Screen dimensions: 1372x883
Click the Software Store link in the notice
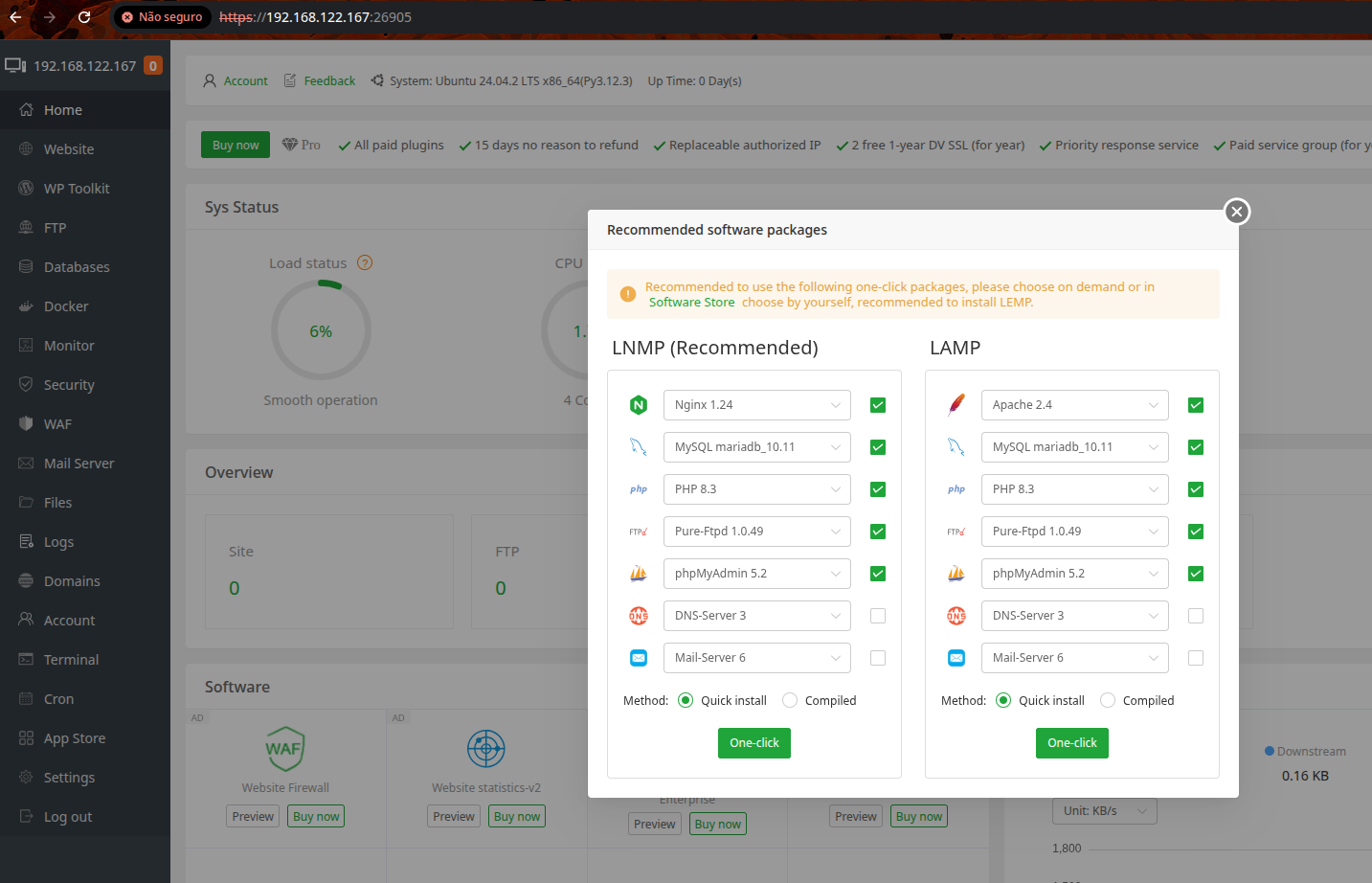point(691,302)
